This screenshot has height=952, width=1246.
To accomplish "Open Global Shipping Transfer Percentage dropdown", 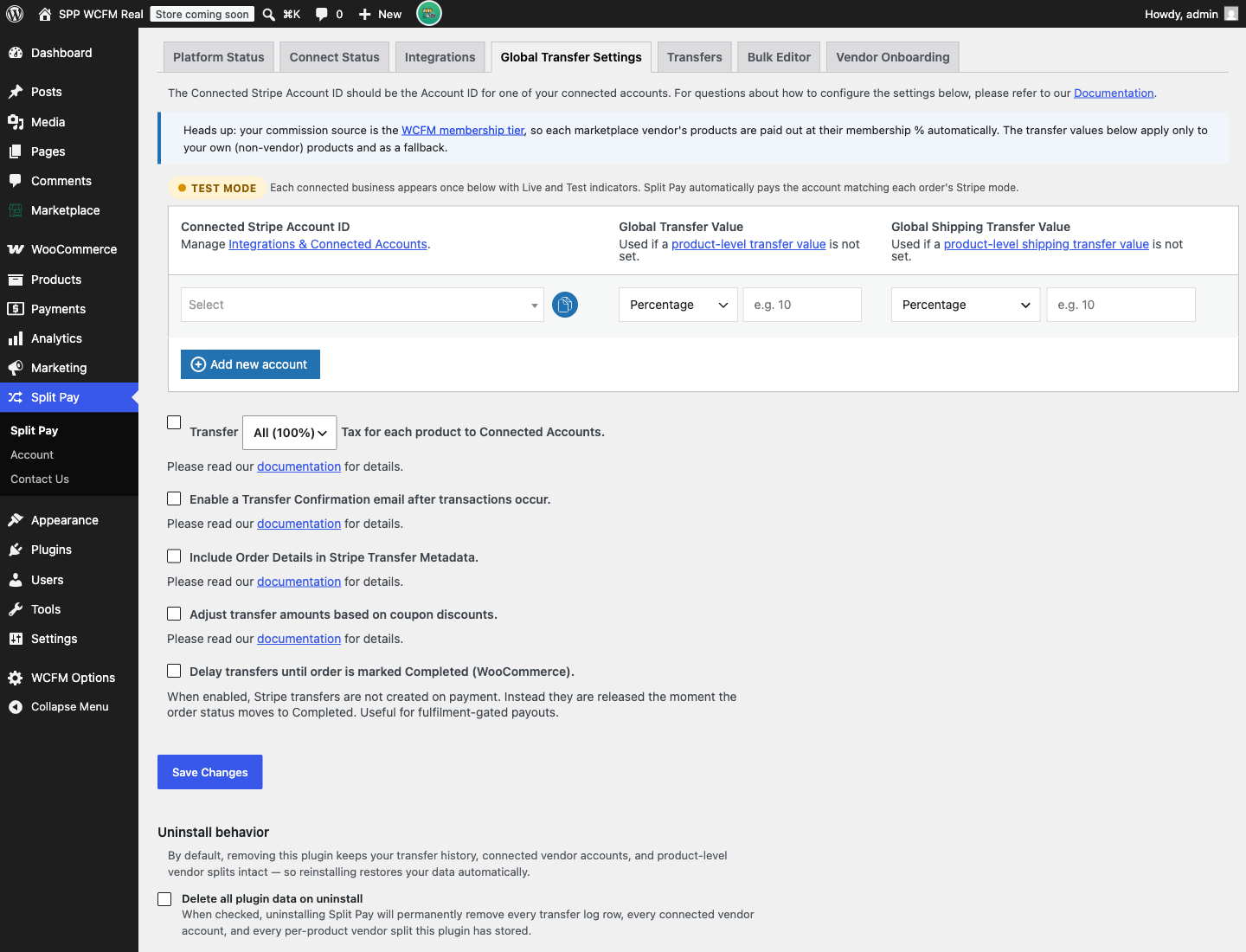I will pyautogui.click(x=966, y=305).
